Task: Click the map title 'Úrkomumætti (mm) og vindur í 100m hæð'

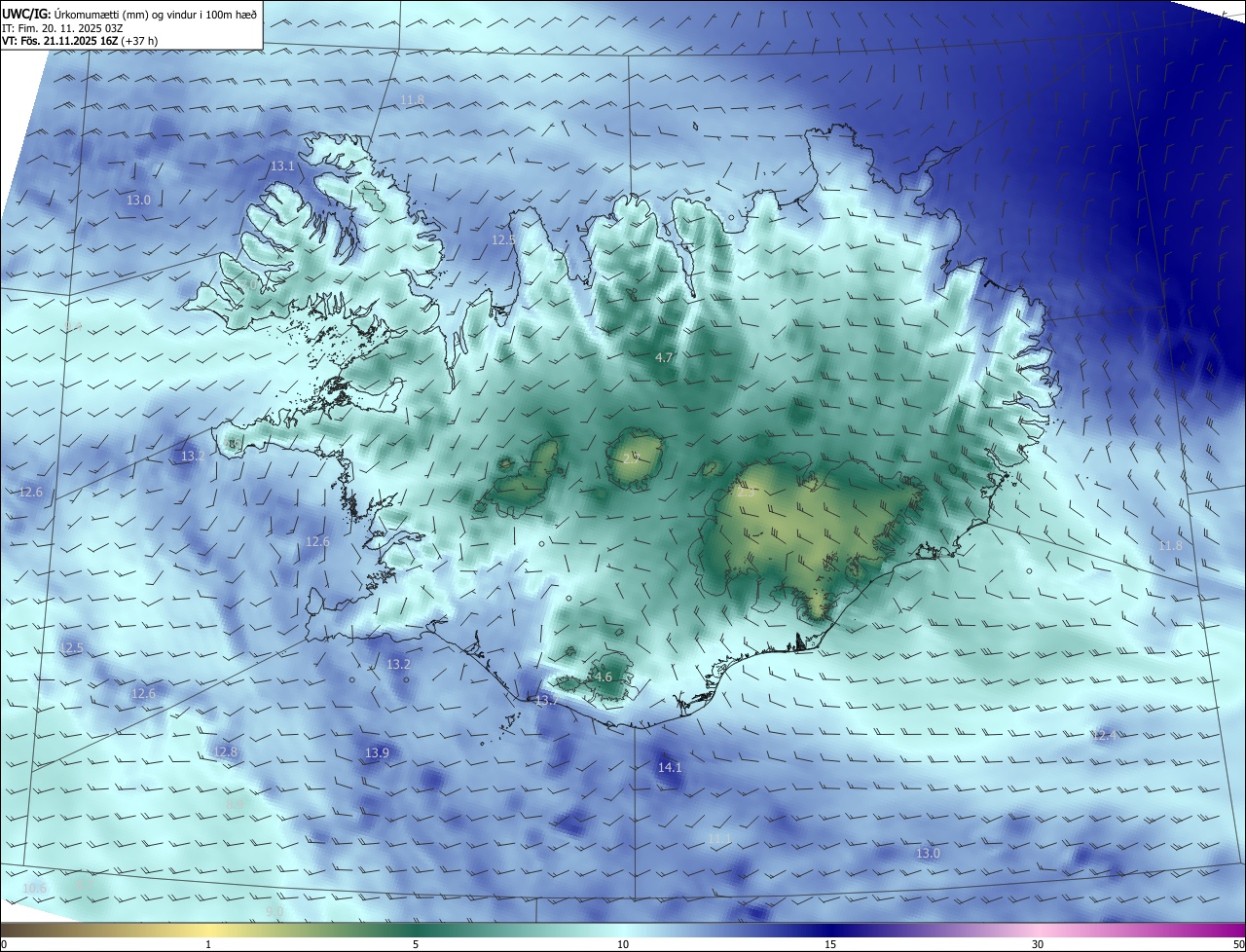Action: [154, 14]
